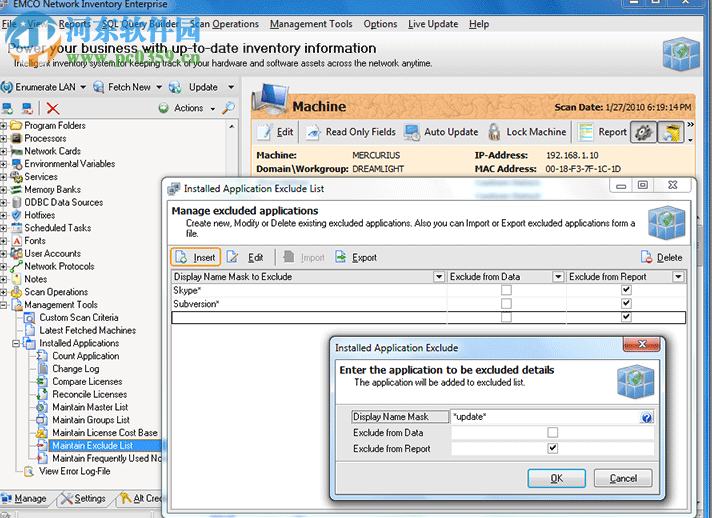The width and height of the screenshot is (712, 518).
Task: Select Compare Licenses in tree
Action: (x=87, y=381)
